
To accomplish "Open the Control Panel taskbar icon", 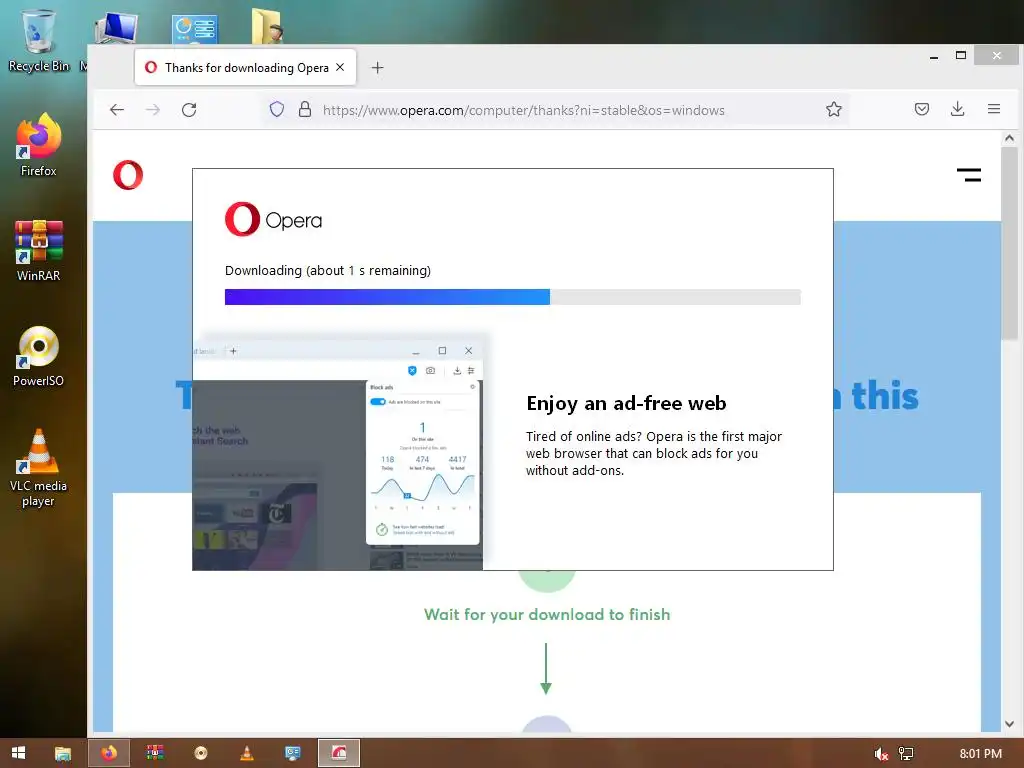I will (x=293, y=753).
